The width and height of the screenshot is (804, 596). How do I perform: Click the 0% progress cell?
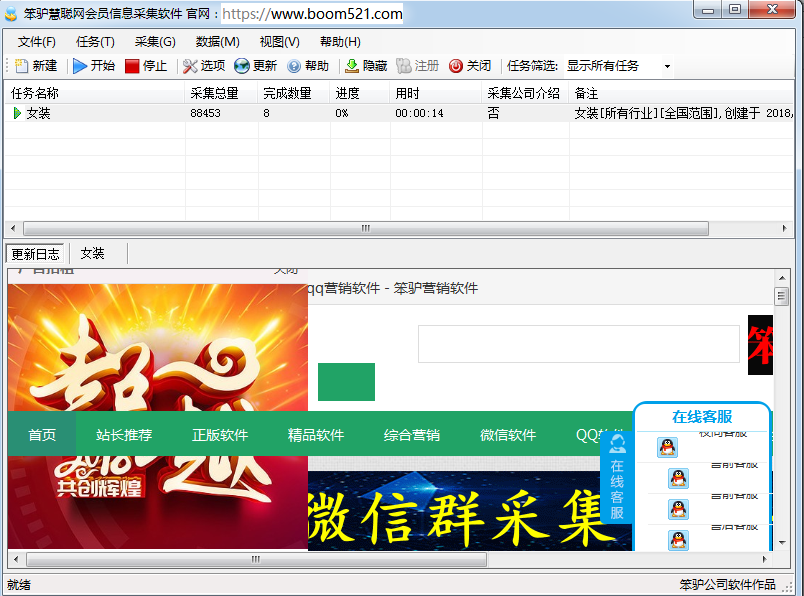pos(342,113)
